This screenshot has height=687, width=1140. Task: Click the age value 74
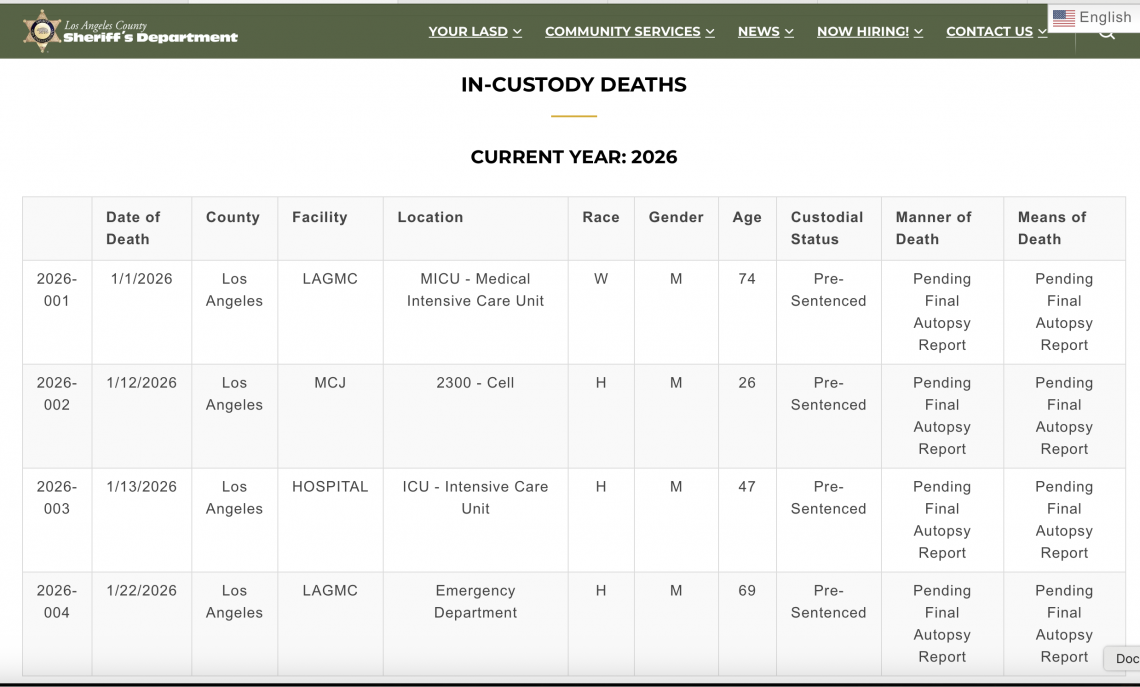[x=747, y=279]
